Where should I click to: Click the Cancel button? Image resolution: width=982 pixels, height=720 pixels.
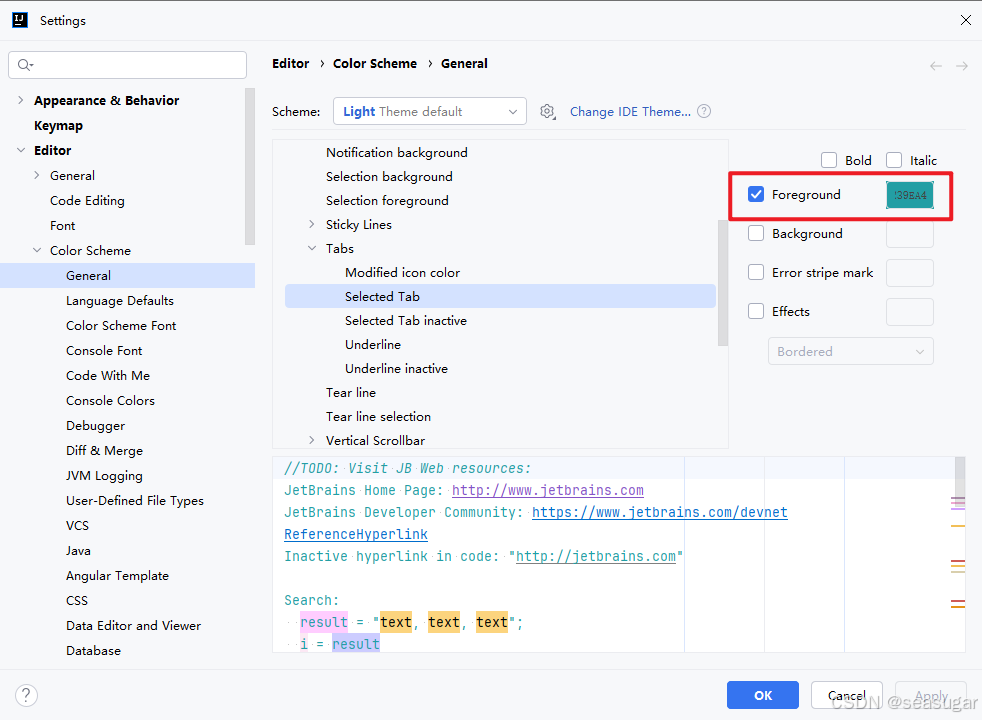(847, 695)
